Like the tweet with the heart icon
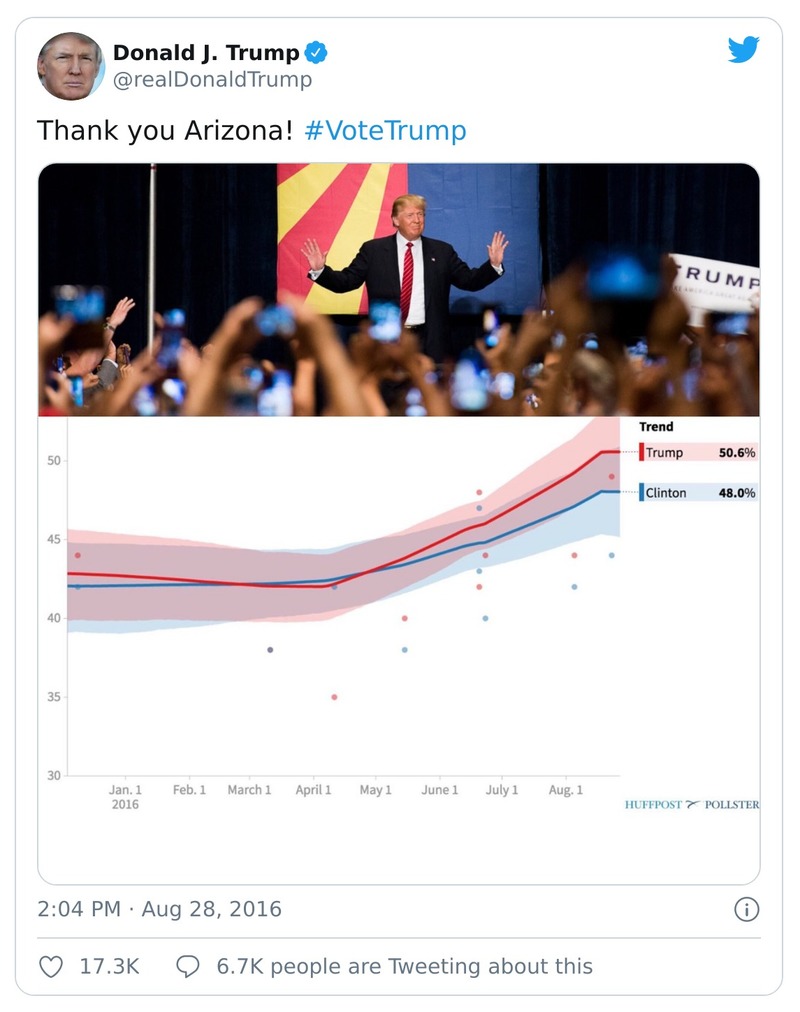 (x=51, y=966)
